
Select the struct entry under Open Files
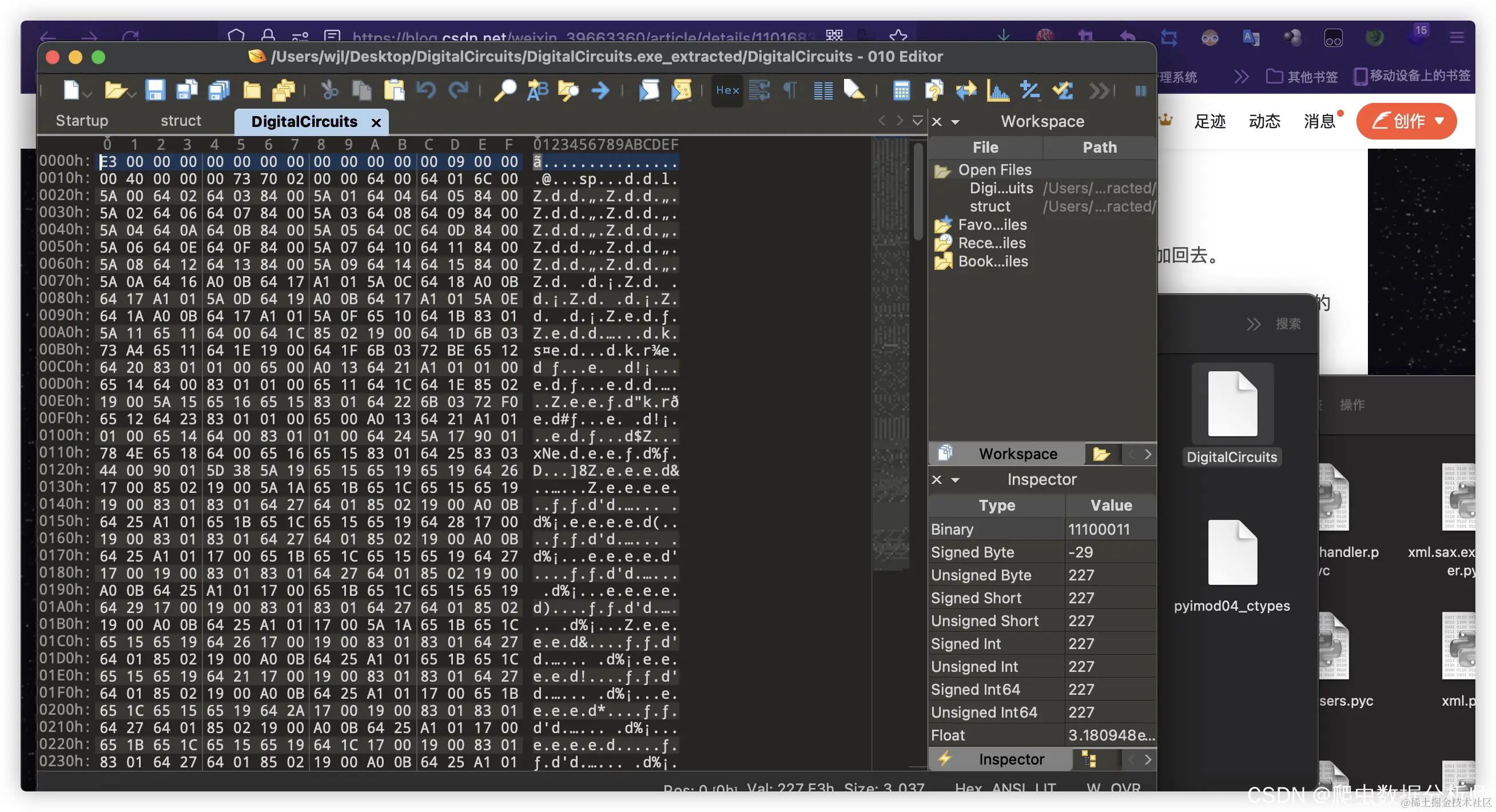click(989, 206)
